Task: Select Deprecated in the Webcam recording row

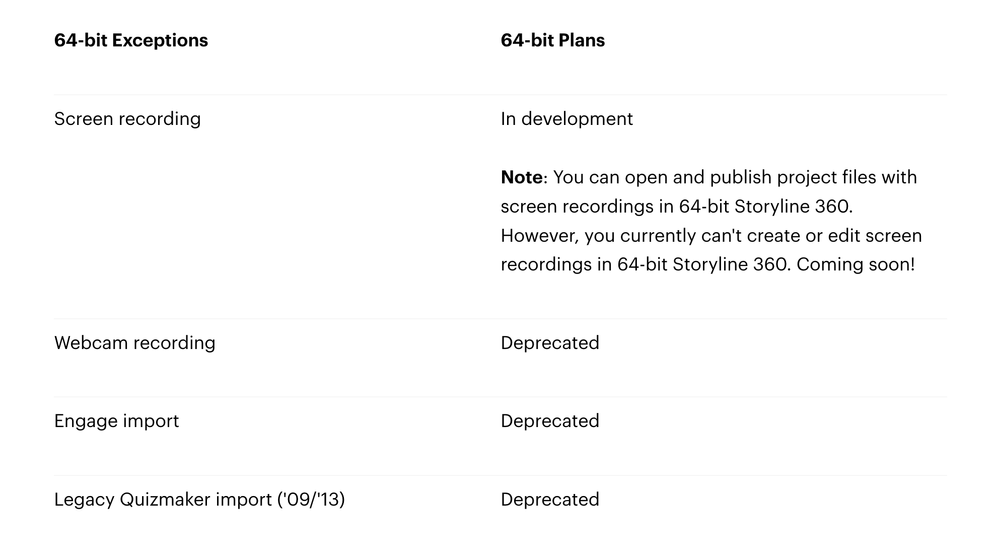Action: click(x=549, y=343)
